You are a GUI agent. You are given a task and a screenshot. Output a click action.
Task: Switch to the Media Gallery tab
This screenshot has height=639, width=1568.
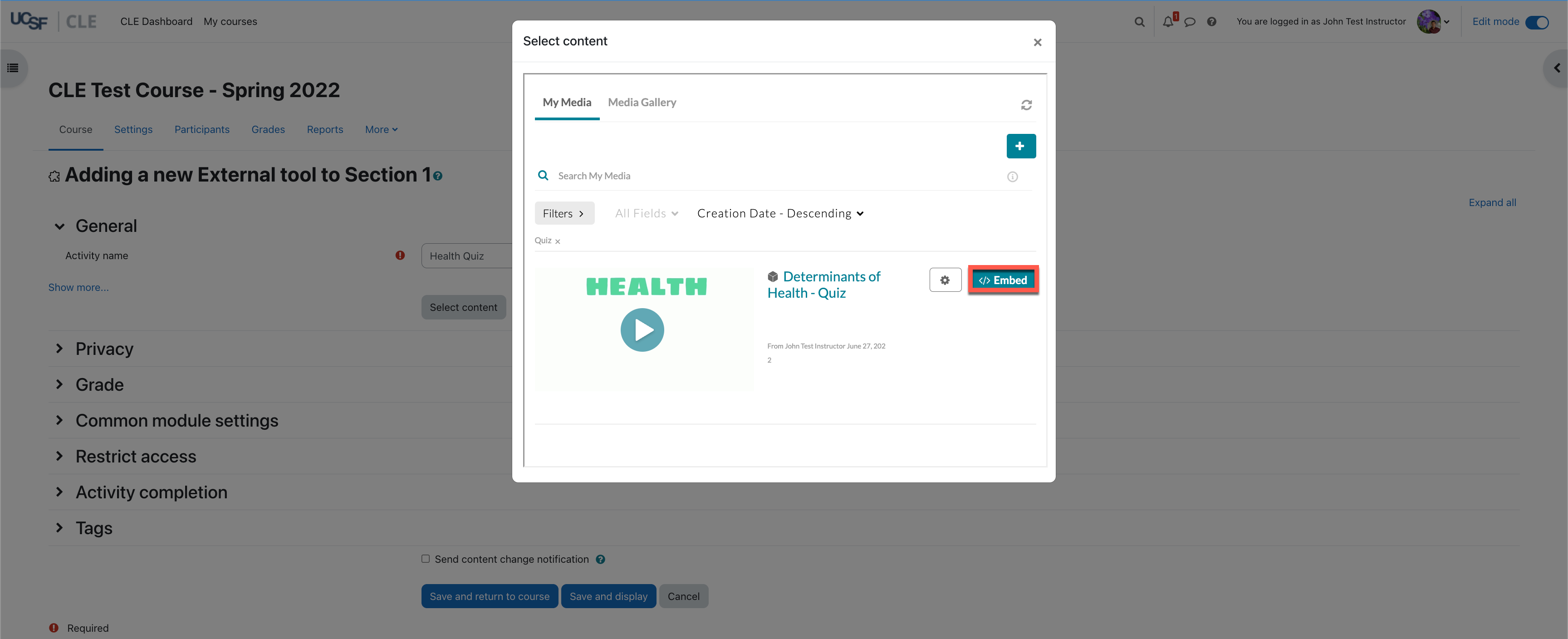pos(642,102)
